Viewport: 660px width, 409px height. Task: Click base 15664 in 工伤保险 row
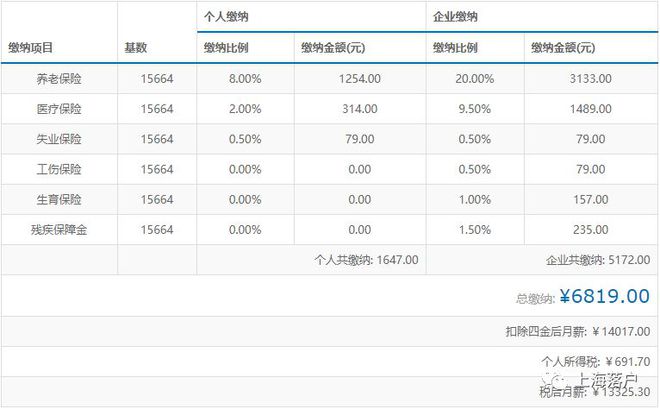pyautogui.click(x=157, y=169)
